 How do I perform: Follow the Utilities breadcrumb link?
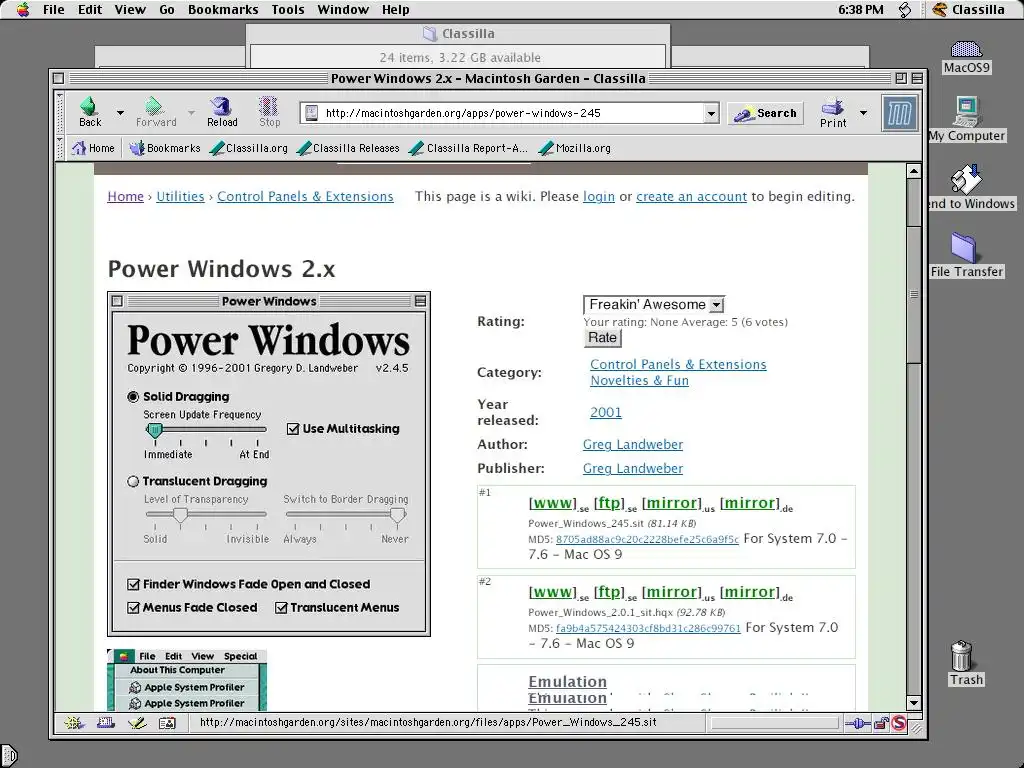180,197
